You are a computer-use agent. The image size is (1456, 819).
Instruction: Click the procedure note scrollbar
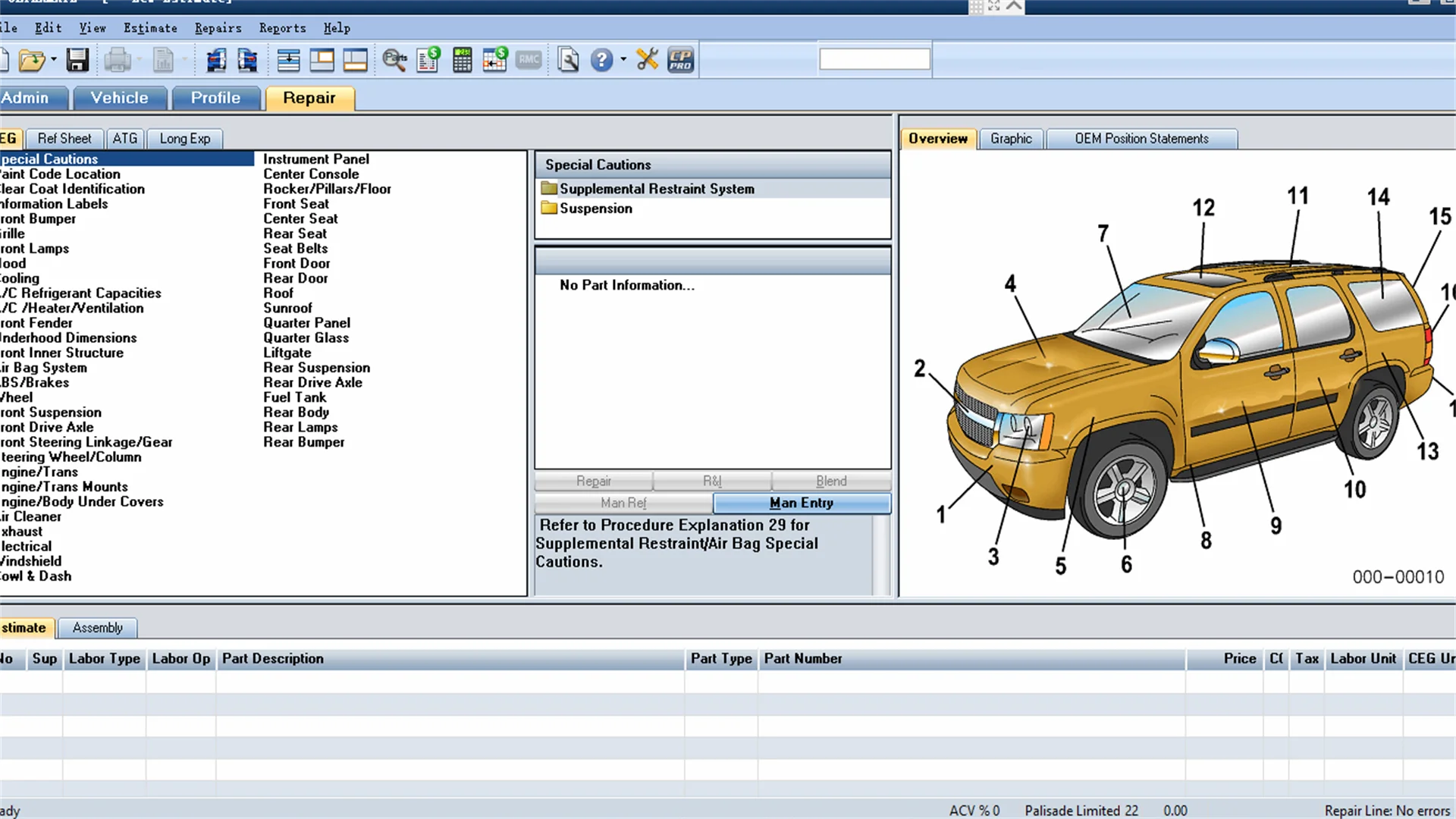tap(880, 555)
